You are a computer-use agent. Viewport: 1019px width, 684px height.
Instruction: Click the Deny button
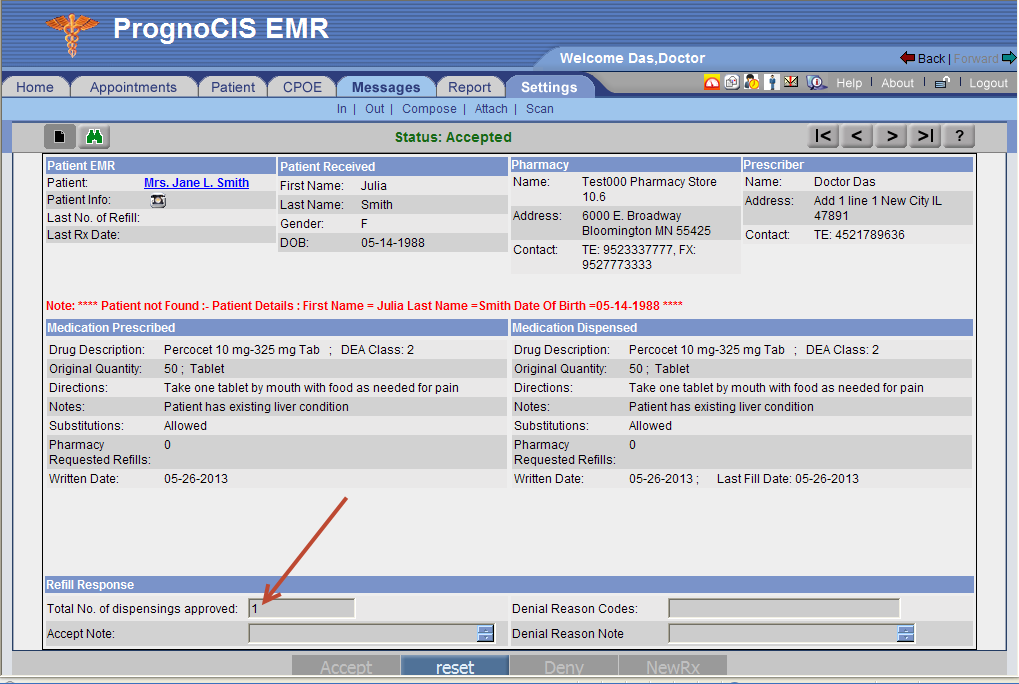(x=563, y=666)
